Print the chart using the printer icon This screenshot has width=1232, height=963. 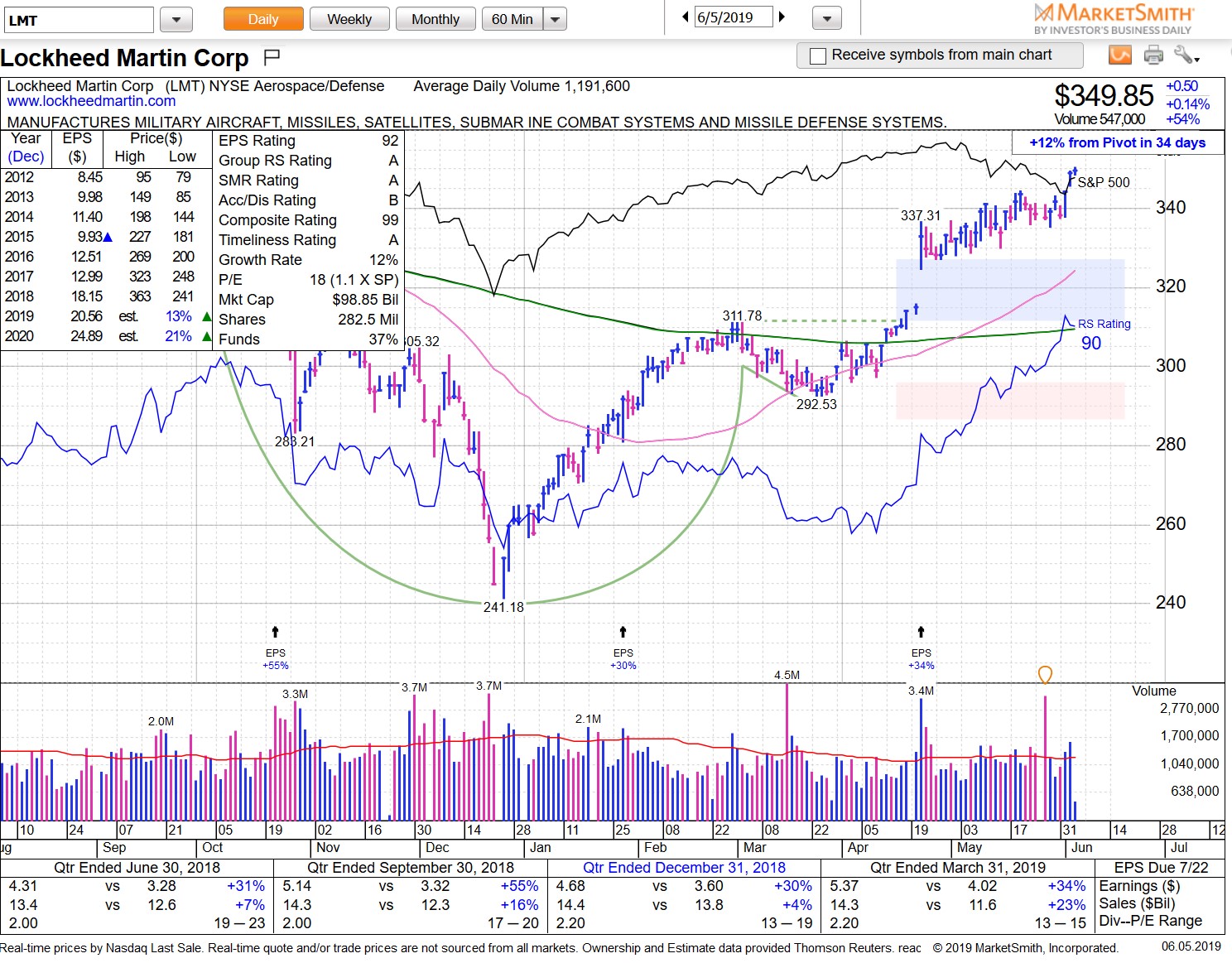click(1153, 55)
